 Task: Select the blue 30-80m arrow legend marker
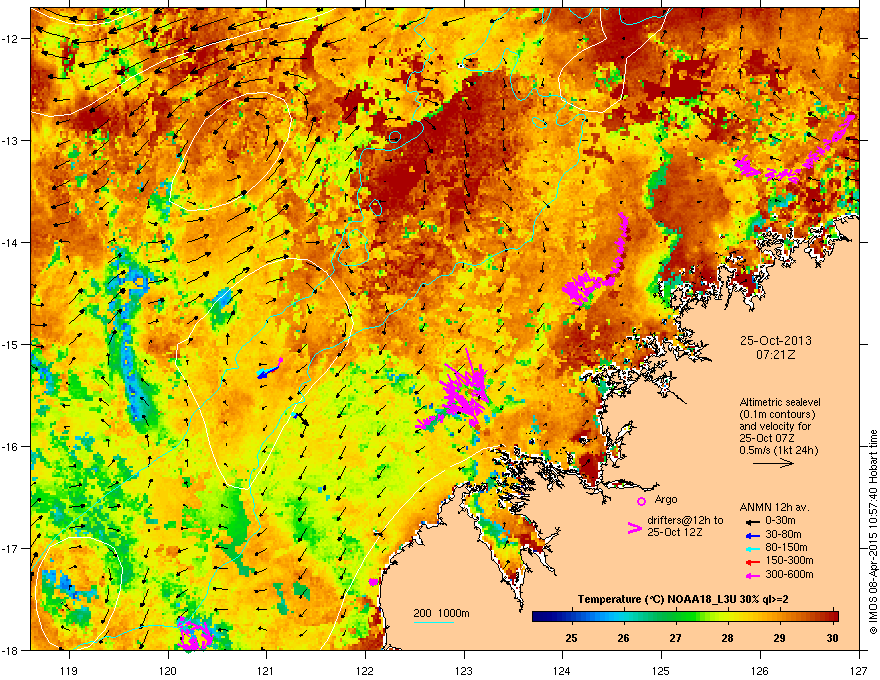[x=753, y=535]
